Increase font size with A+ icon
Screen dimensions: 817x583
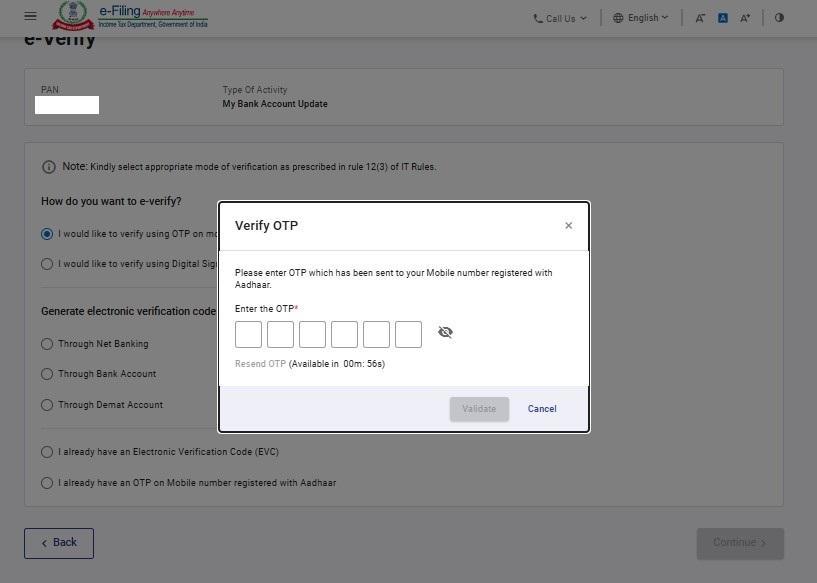pos(745,18)
